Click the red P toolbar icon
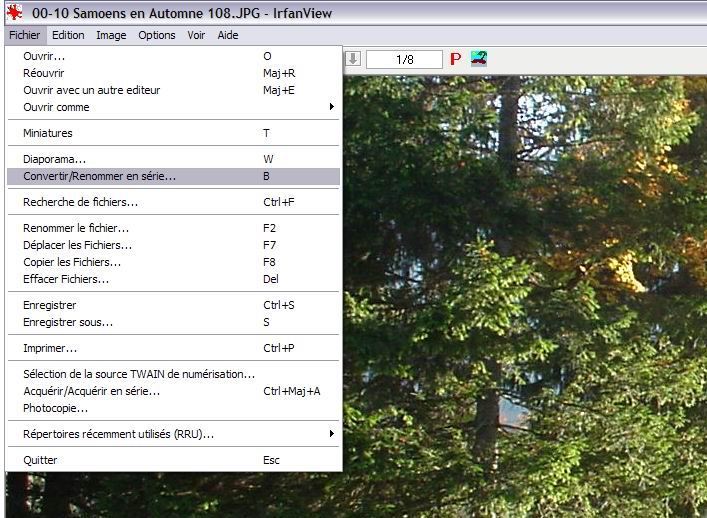 (455, 59)
